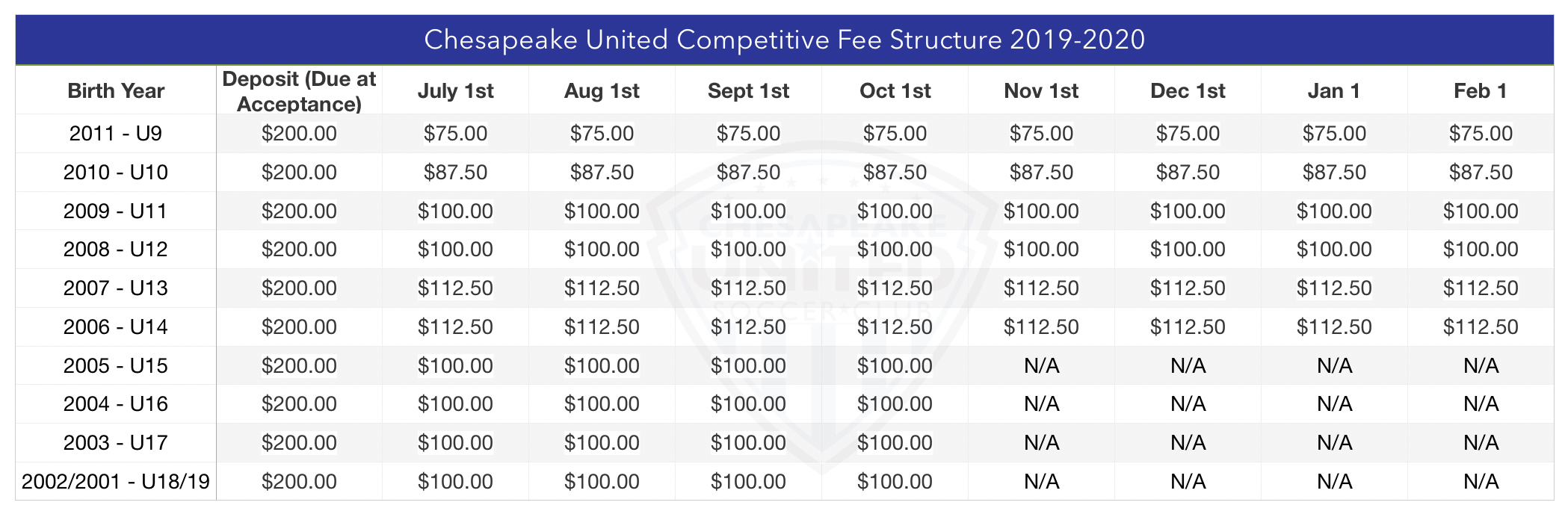Click the July 1st column header
The height and width of the screenshot is (517, 1568).
point(455,91)
